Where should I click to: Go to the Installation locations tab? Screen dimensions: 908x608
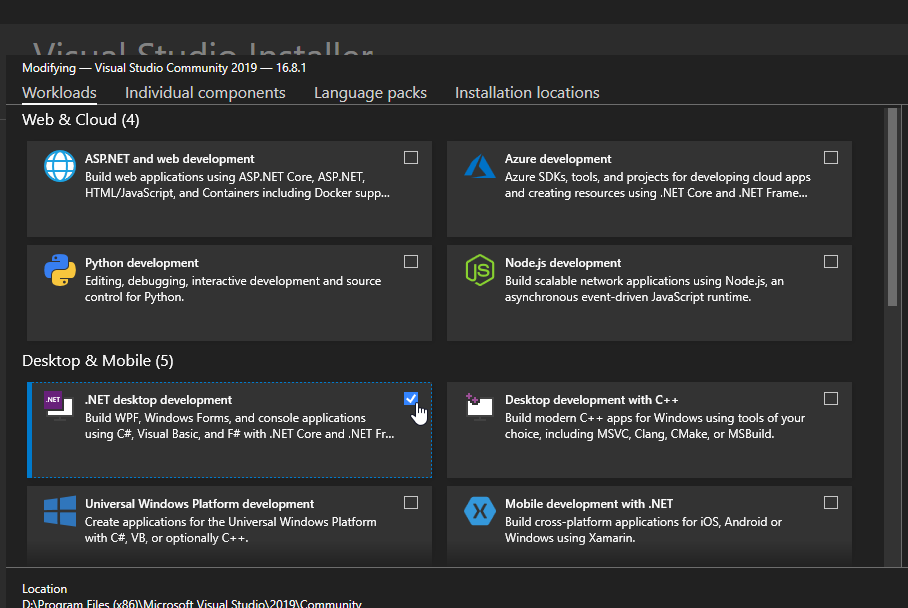(527, 93)
